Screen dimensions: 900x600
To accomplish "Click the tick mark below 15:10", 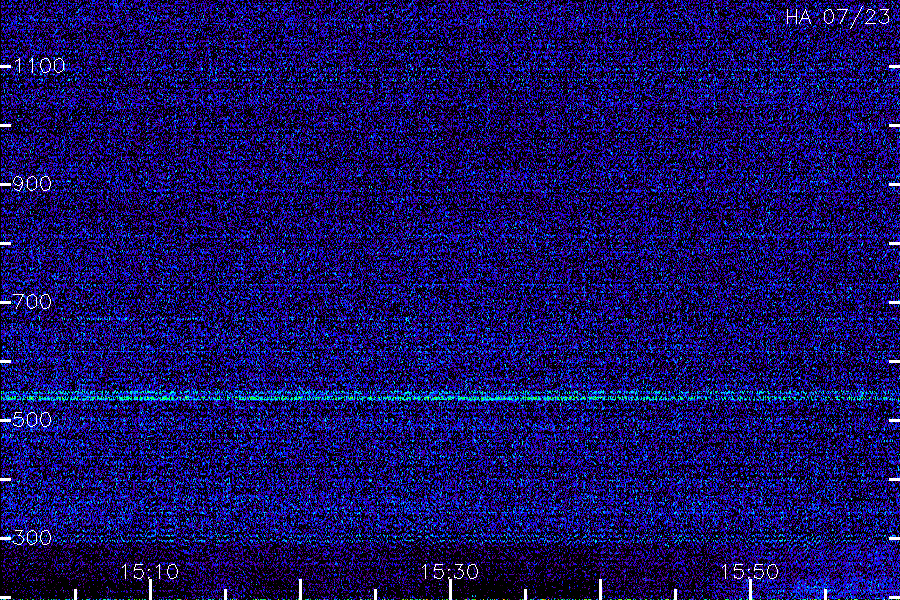I will point(150,590).
